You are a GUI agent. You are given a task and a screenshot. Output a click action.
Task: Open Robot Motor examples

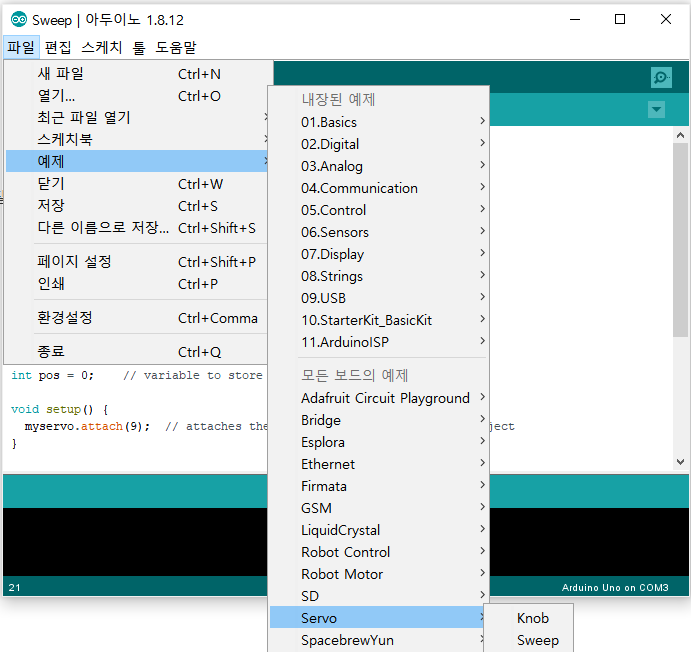pos(379,574)
